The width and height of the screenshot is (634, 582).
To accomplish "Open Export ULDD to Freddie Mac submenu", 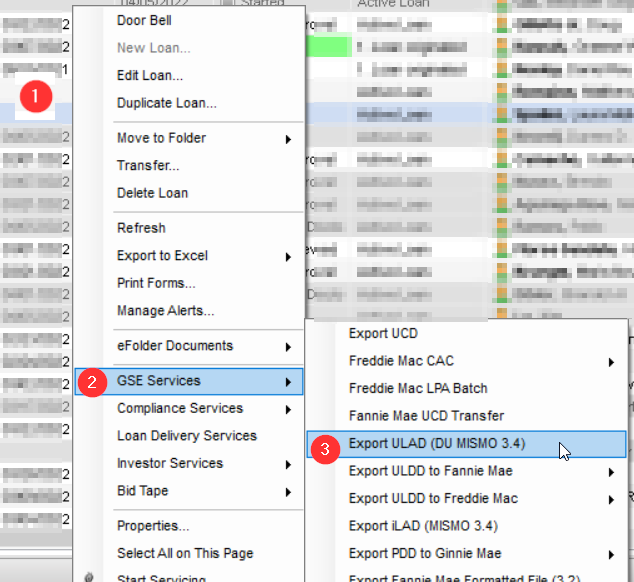I will tap(466, 499).
